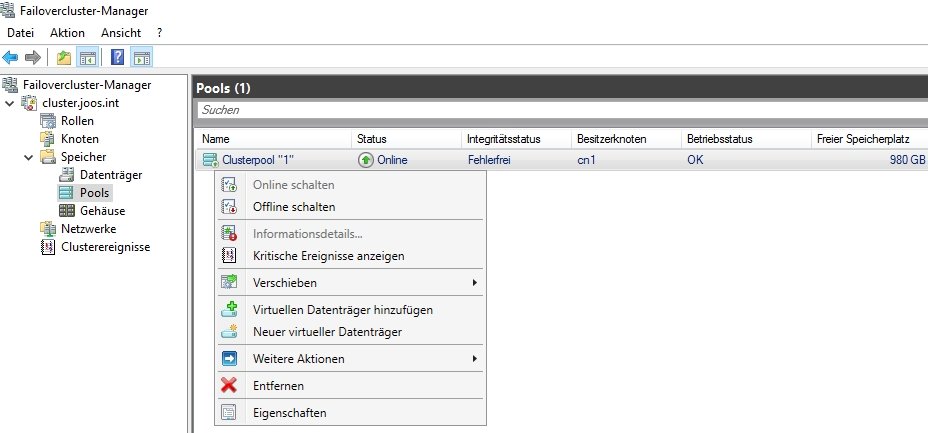
Task: Click the red X Entfernen icon
Action: (229, 385)
